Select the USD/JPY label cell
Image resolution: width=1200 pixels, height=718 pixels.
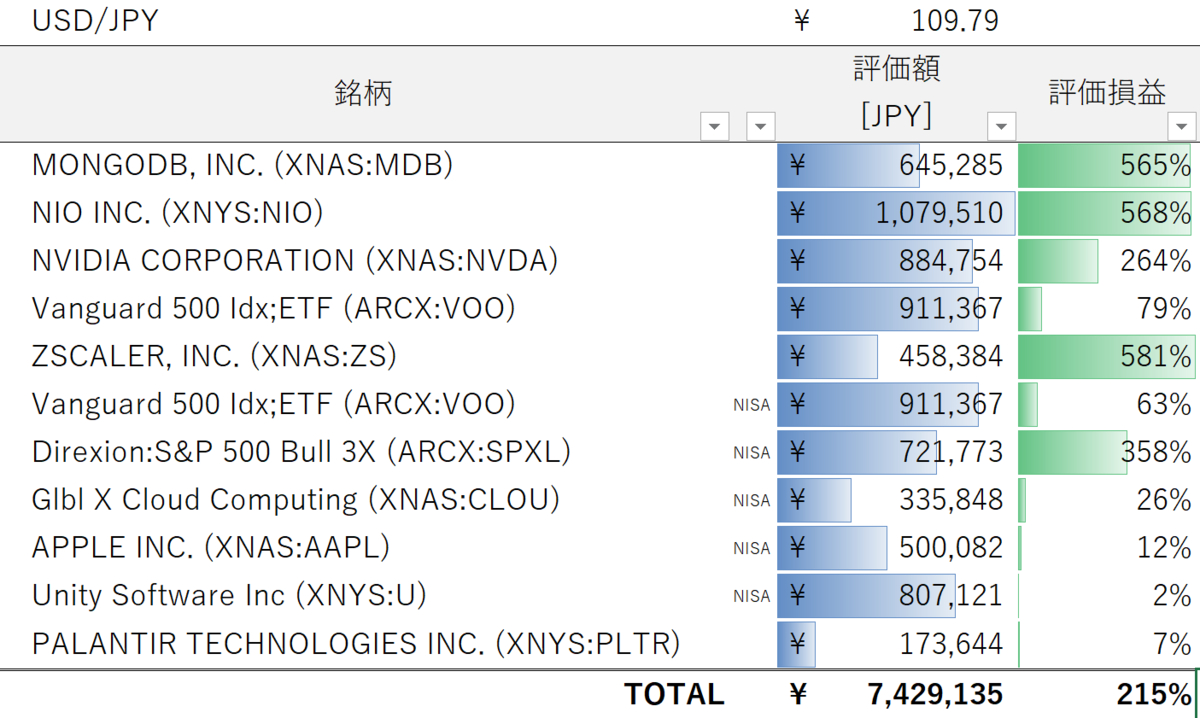[95, 21]
